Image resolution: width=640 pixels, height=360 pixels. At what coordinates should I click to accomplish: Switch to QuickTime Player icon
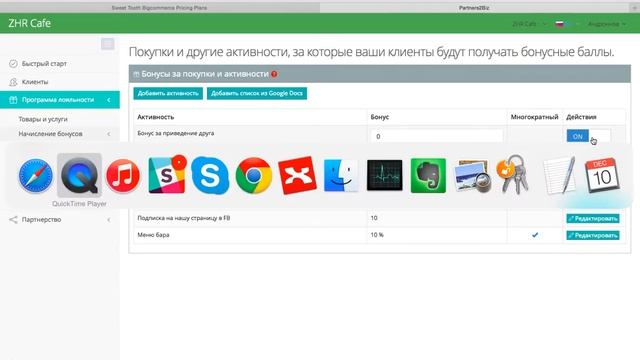pyautogui.click(x=79, y=176)
